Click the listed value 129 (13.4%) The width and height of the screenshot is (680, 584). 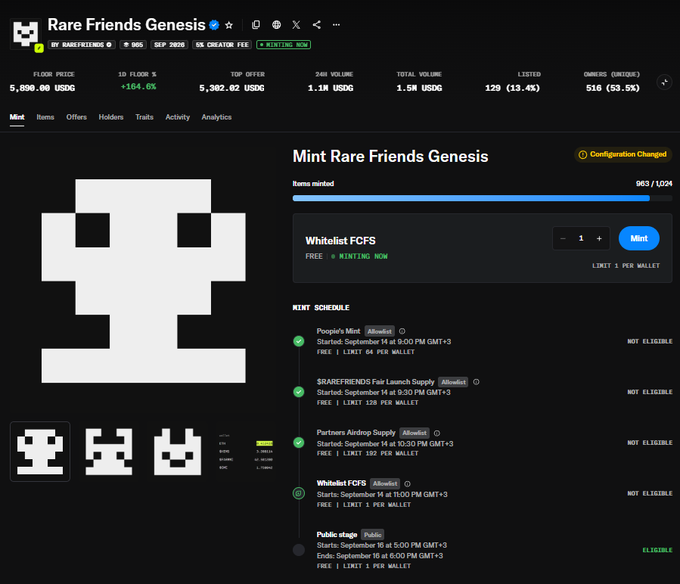click(513, 88)
